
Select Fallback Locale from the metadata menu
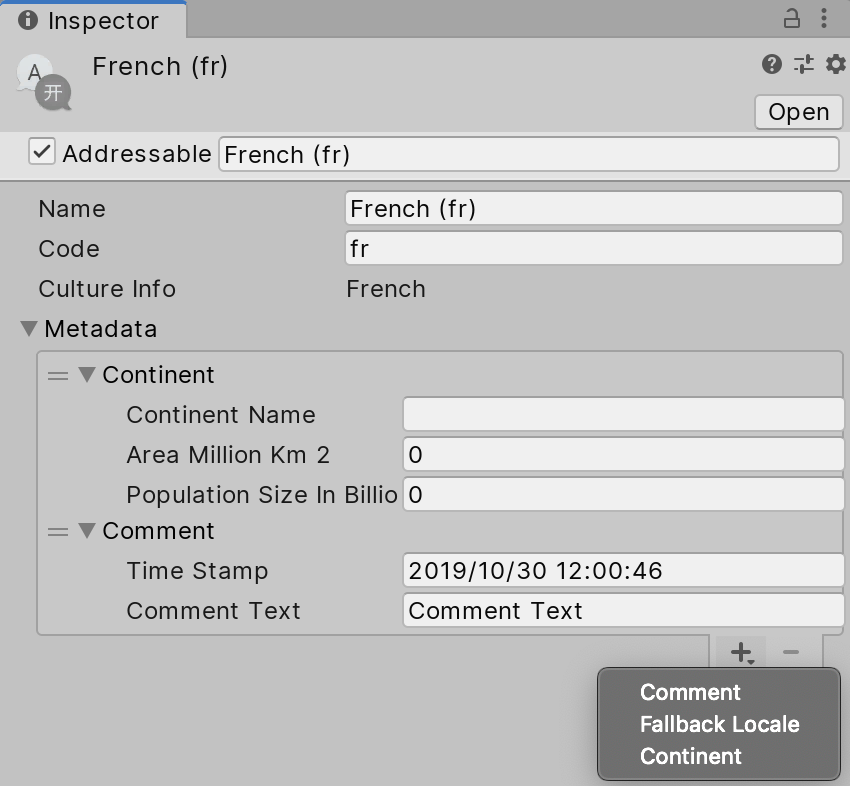click(719, 724)
